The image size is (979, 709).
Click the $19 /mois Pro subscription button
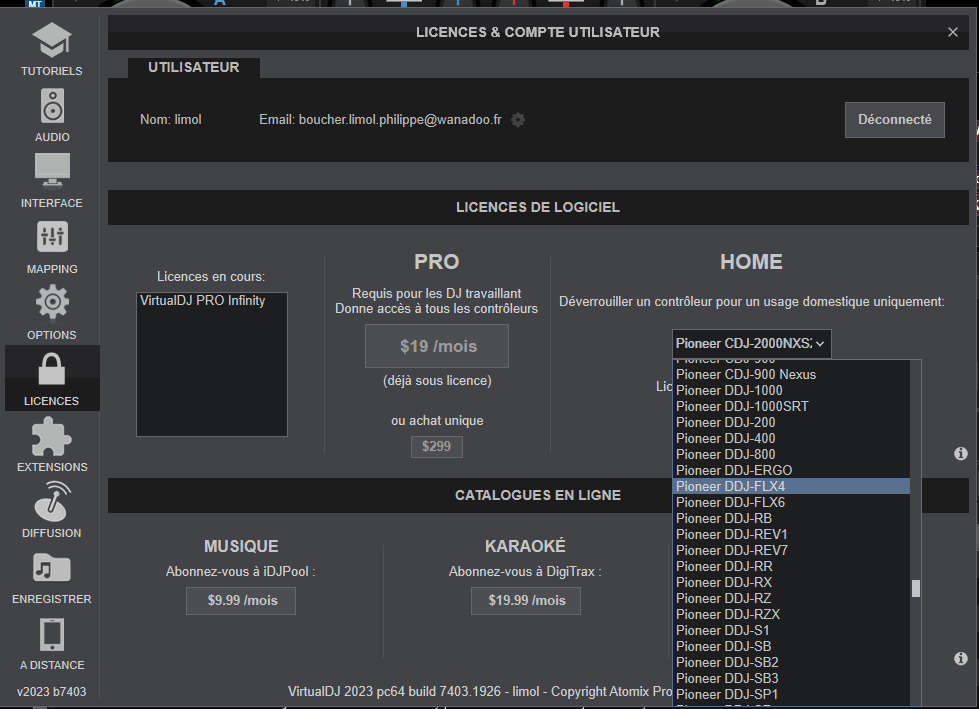[437, 346]
